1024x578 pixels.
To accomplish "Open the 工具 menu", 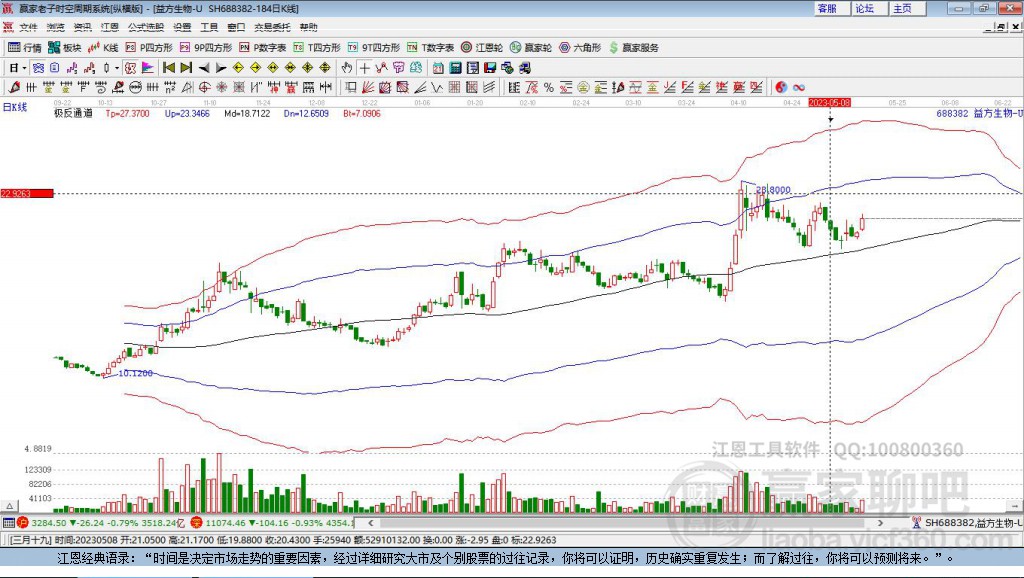I will pos(209,27).
